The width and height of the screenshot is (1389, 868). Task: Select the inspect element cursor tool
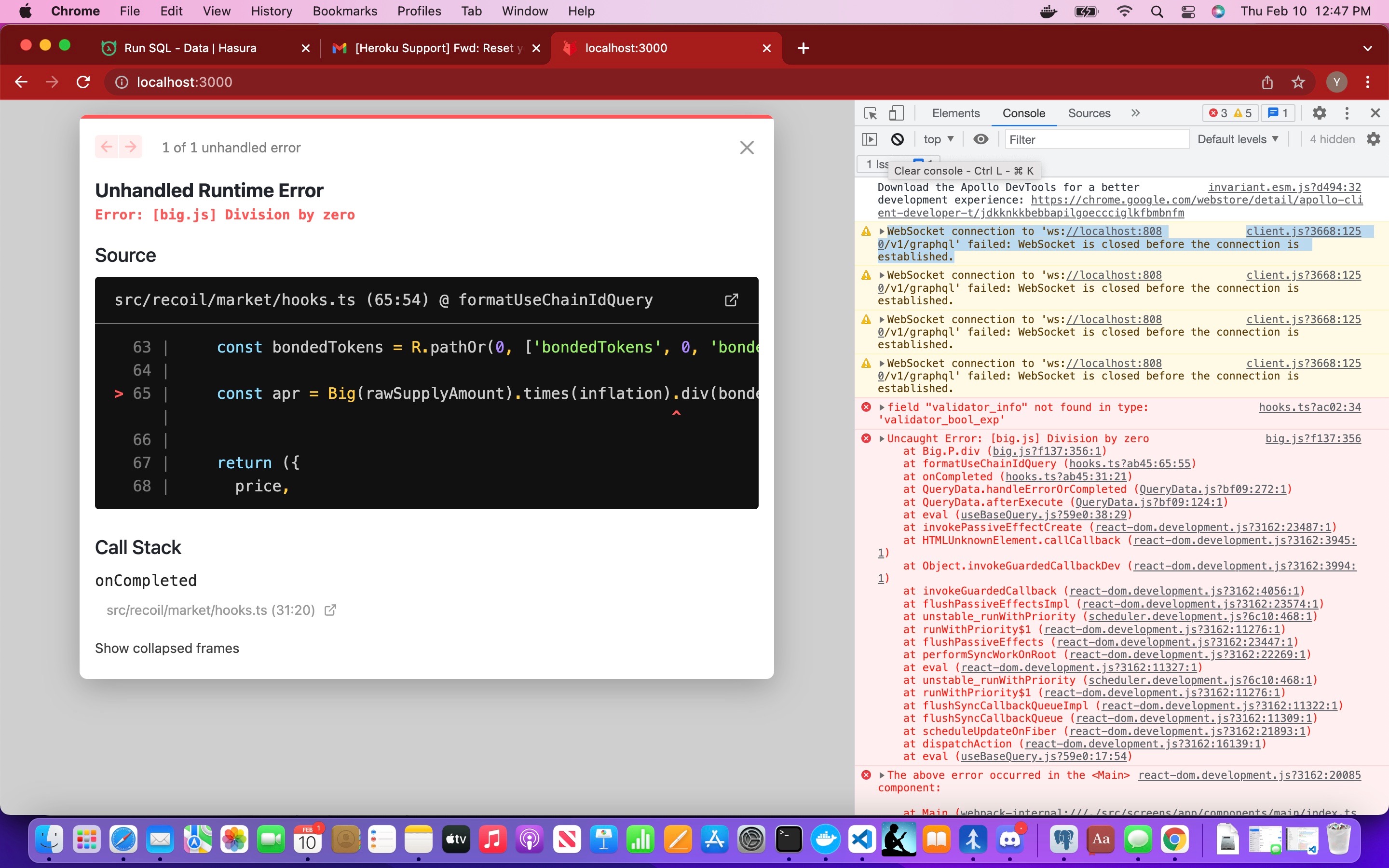point(870,113)
